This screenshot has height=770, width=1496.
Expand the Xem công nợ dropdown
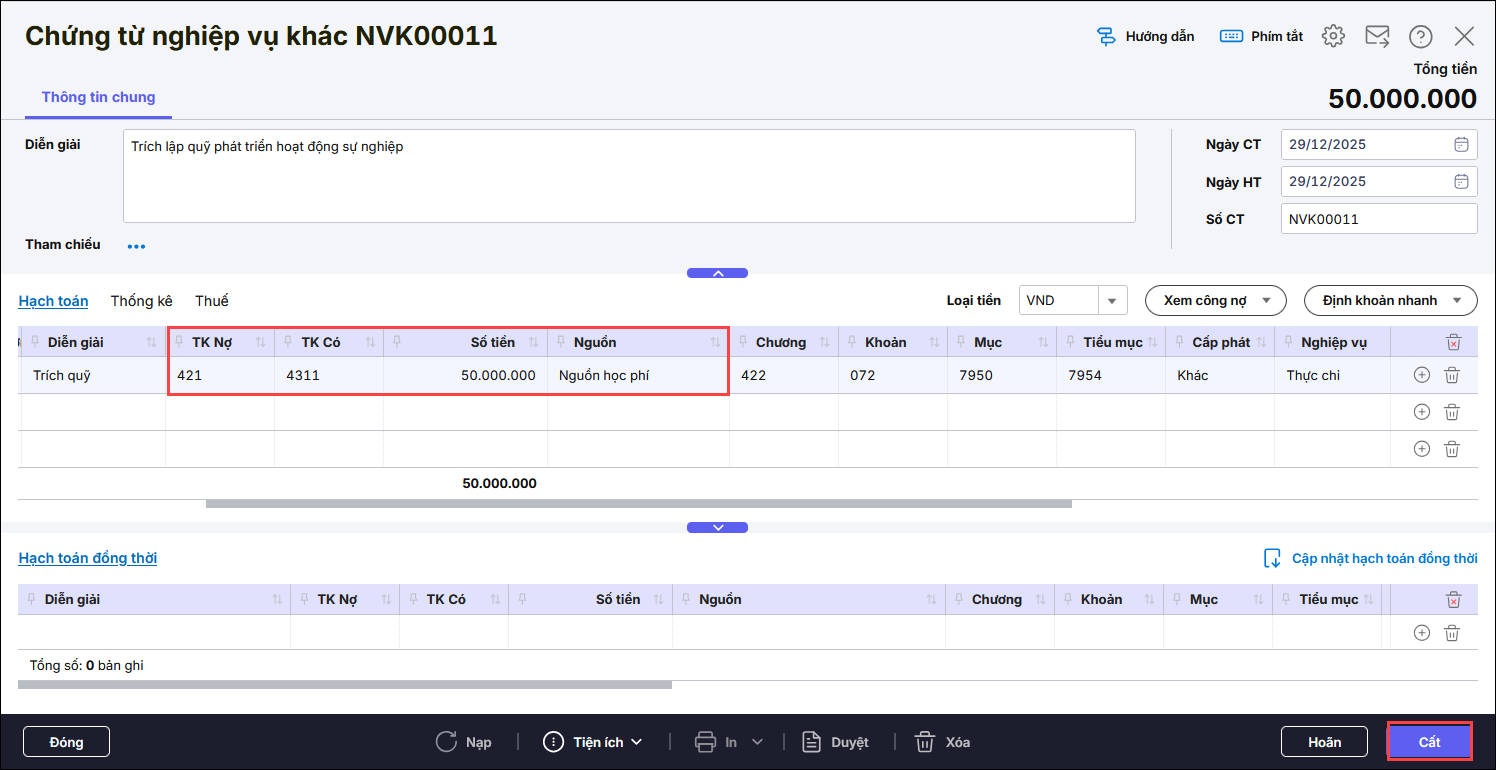click(x=1216, y=300)
